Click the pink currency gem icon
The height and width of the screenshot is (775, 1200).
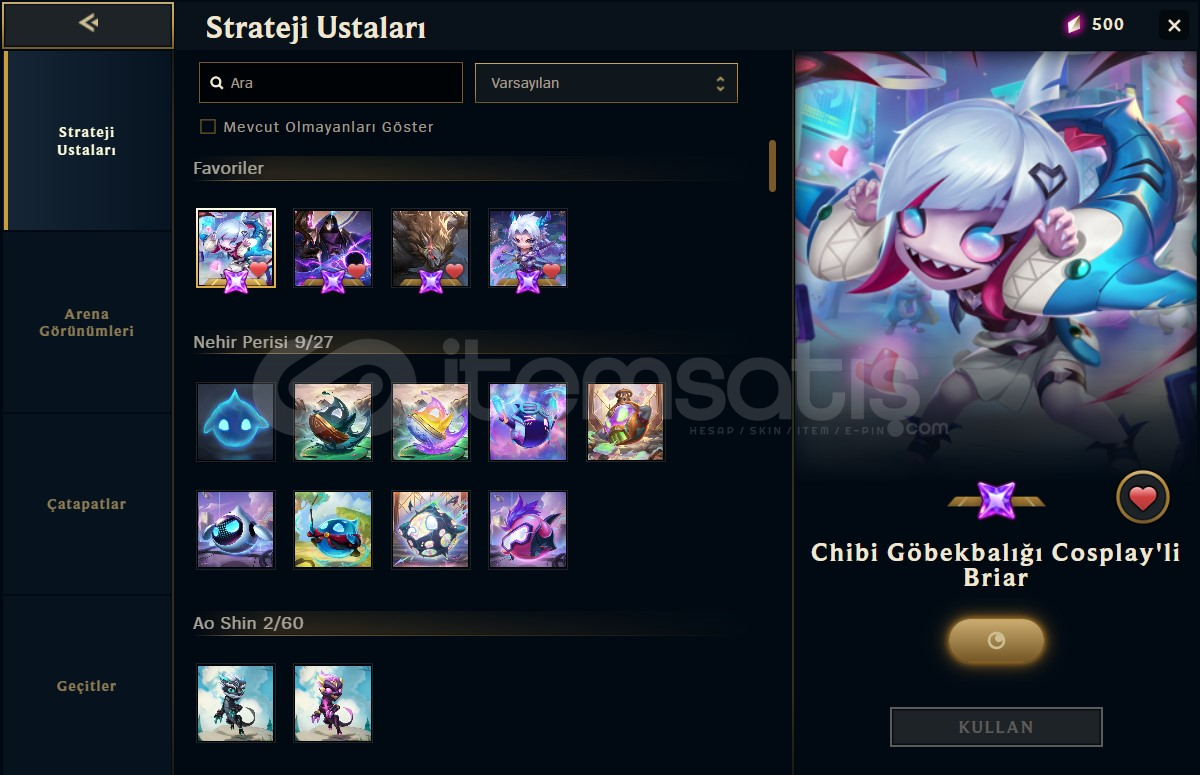coord(1074,25)
